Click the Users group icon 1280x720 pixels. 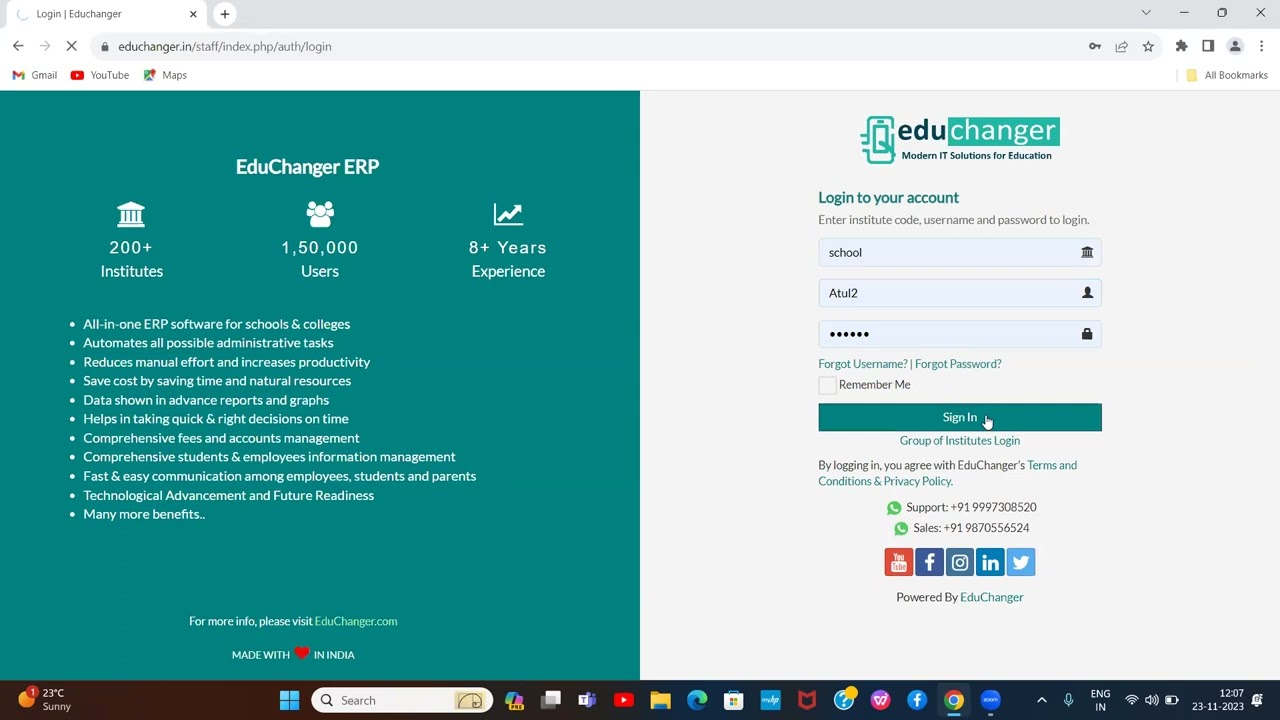tap(320, 214)
